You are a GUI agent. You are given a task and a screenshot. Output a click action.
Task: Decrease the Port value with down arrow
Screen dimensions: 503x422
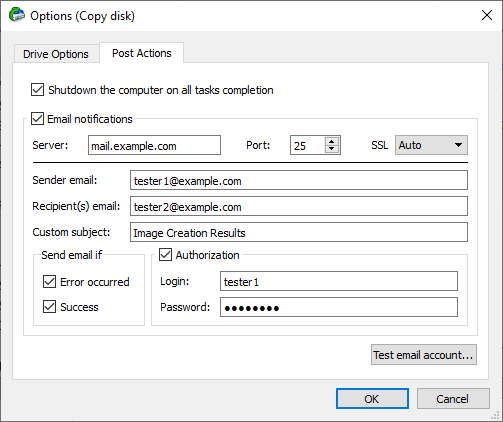click(x=332, y=149)
